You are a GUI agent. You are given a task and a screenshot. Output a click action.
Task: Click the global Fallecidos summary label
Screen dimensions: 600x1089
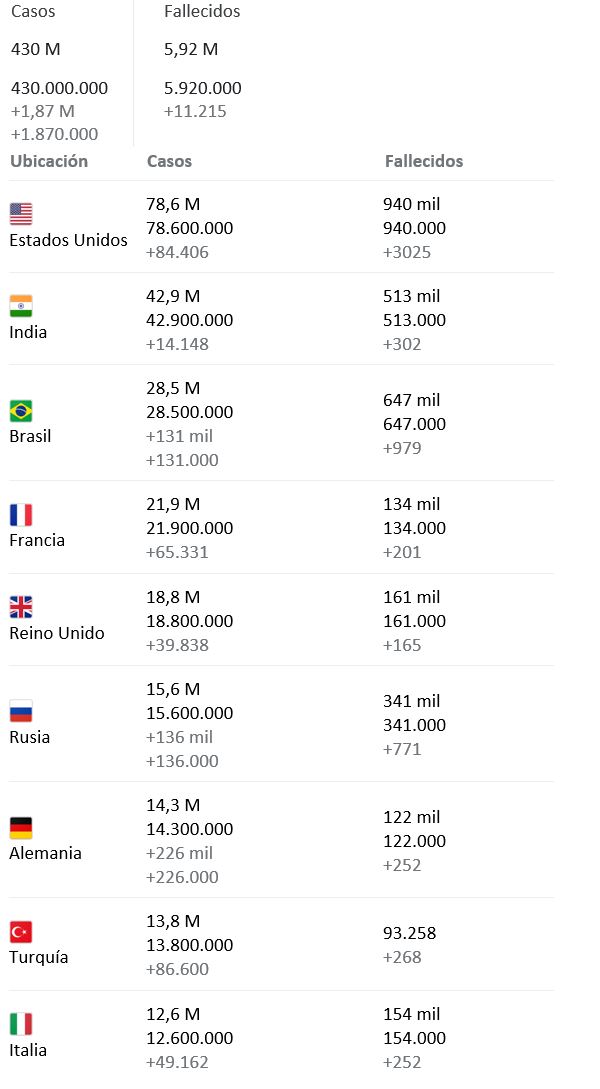(x=202, y=12)
